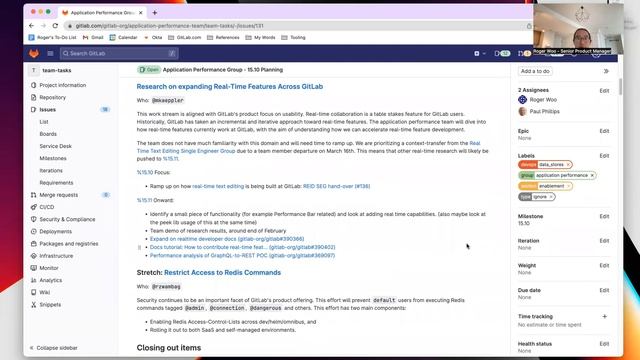Screen dimensions: 640x360
Task: Click the Infrastructure icon in sidebar
Action: click(x=33, y=256)
